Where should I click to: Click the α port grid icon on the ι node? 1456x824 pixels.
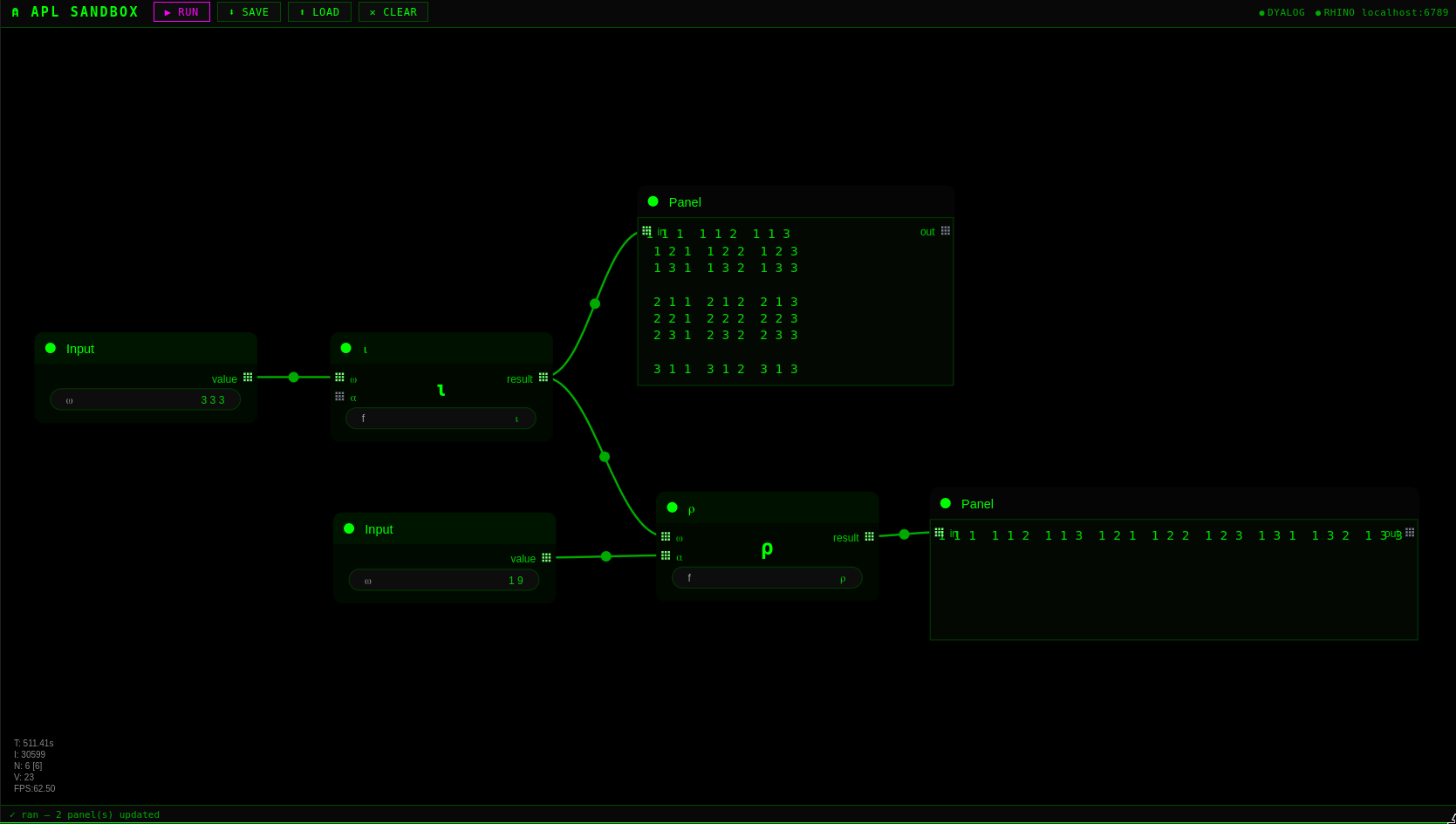pyautogui.click(x=340, y=396)
